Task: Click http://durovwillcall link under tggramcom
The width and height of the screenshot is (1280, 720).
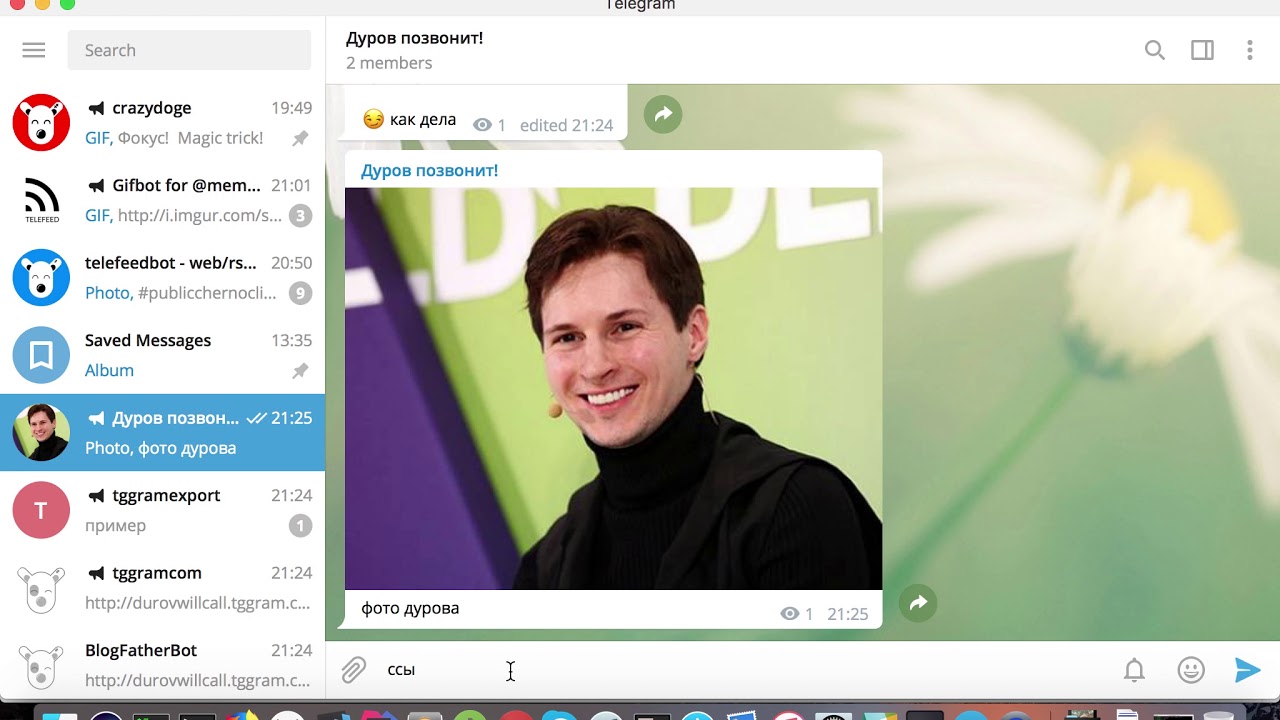Action: pyautogui.click(x=198, y=603)
